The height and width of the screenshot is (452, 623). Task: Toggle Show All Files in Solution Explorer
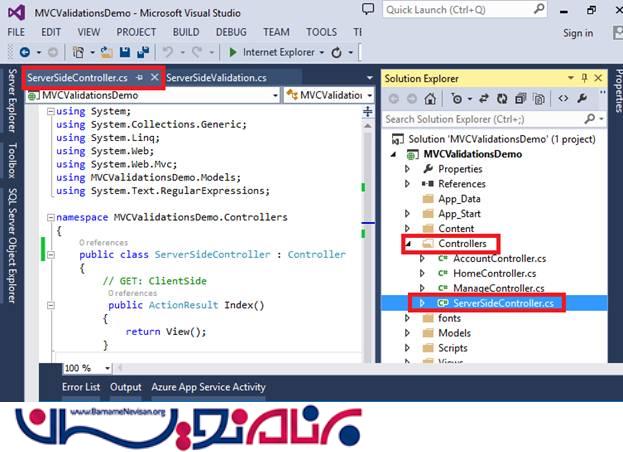540,98
